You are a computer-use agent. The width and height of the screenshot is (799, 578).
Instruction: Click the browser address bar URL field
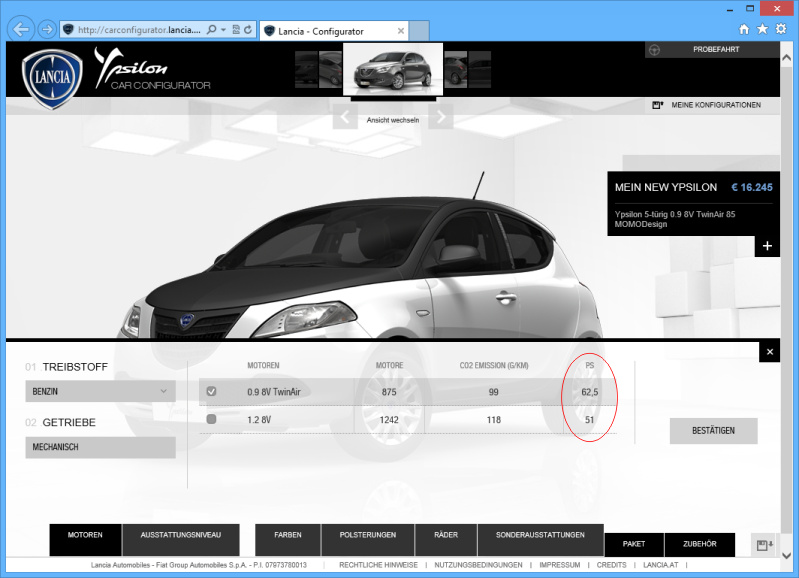click(x=139, y=30)
